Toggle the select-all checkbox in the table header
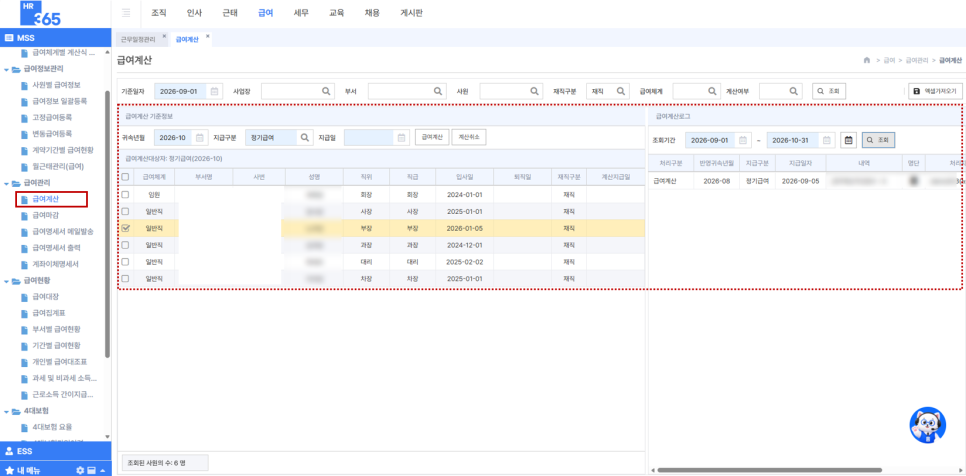Image resolution: width=966 pixels, height=476 pixels. [x=126, y=177]
